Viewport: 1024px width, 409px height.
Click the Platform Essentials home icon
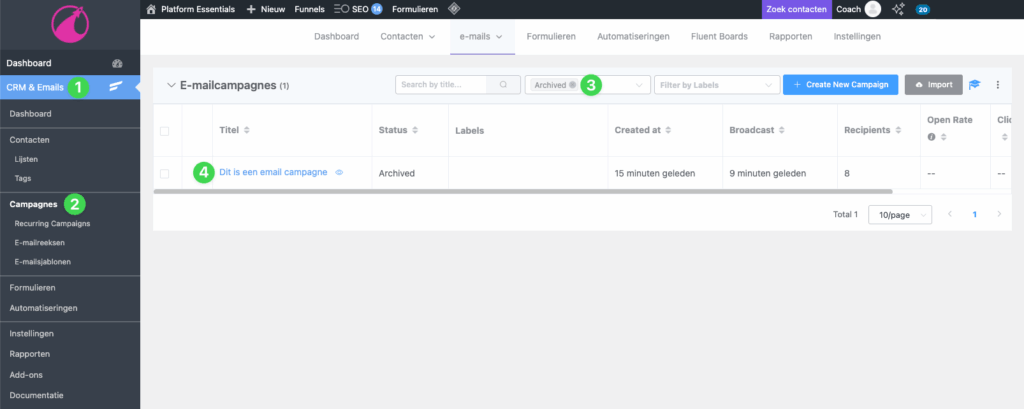[x=151, y=9]
